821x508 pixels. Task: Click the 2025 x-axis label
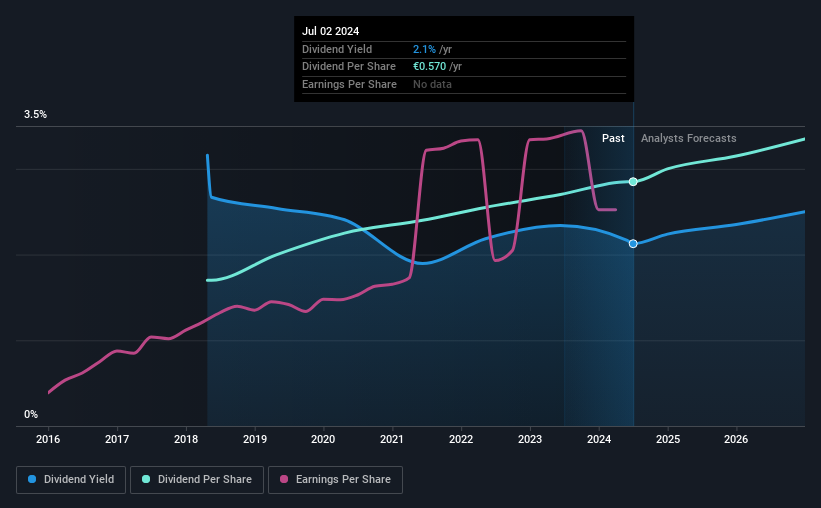tap(668, 439)
